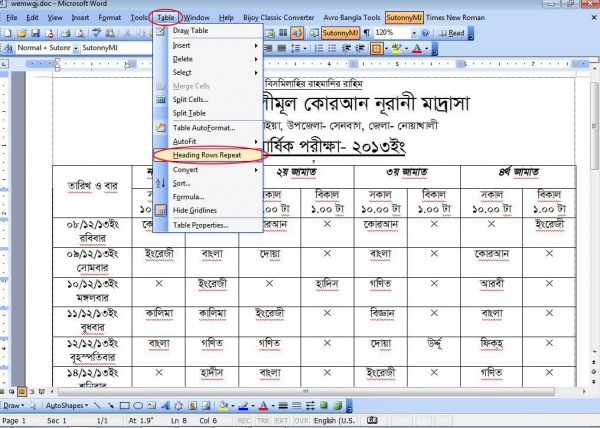
Task: Toggle Heading Rows Repeat option
Action: click(210, 155)
